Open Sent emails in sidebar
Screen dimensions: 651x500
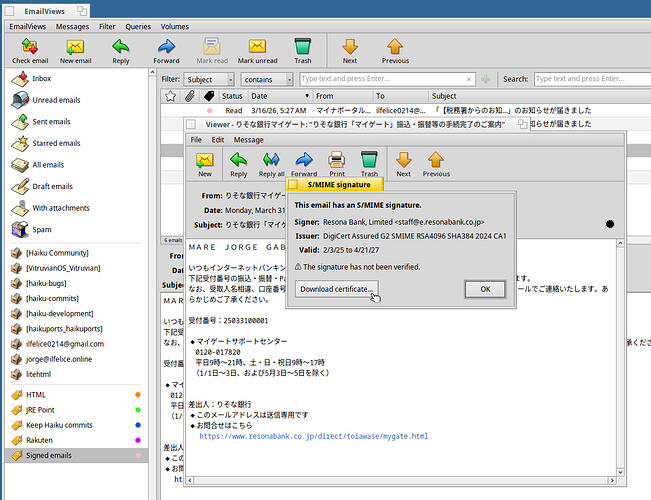[x=77, y=122]
